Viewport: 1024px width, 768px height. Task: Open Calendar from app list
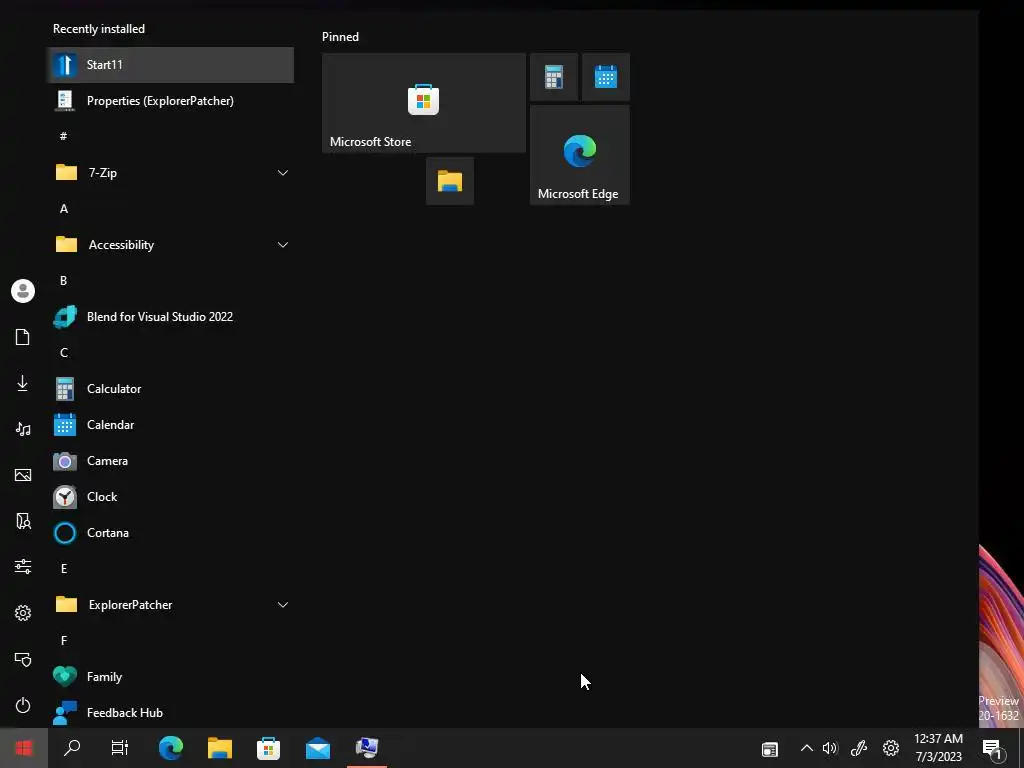click(170, 424)
